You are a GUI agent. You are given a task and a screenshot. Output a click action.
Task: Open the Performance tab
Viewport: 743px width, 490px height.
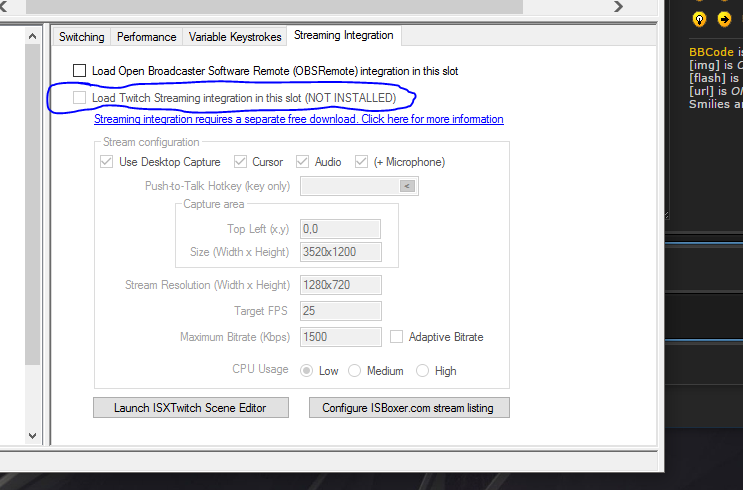point(146,37)
